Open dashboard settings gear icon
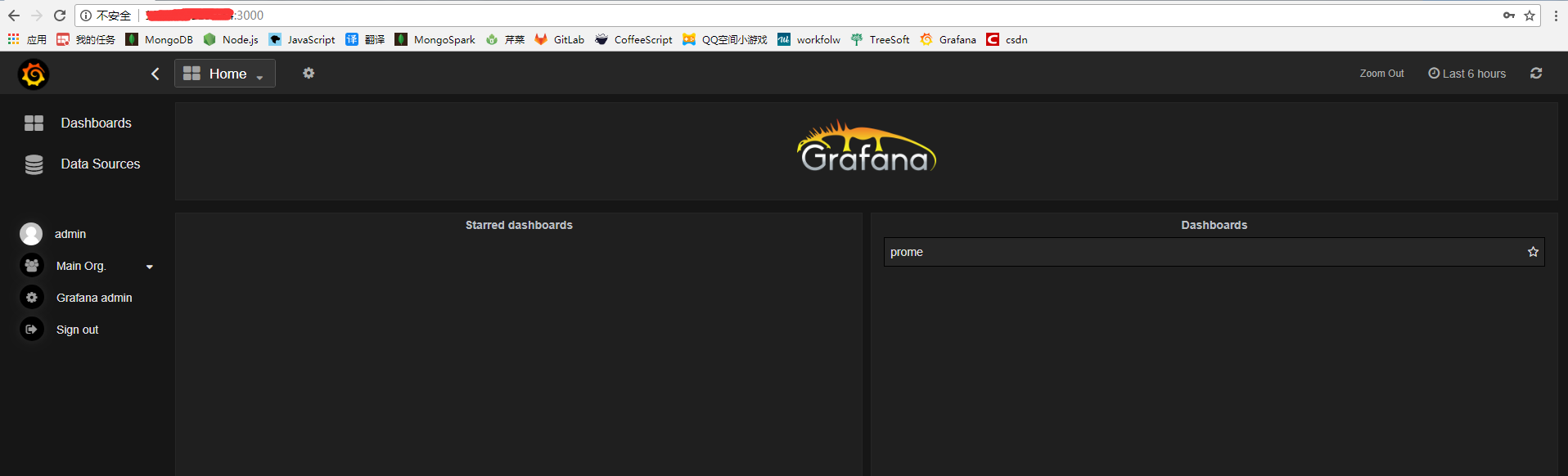This screenshot has width=1568, height=476. 309,73
